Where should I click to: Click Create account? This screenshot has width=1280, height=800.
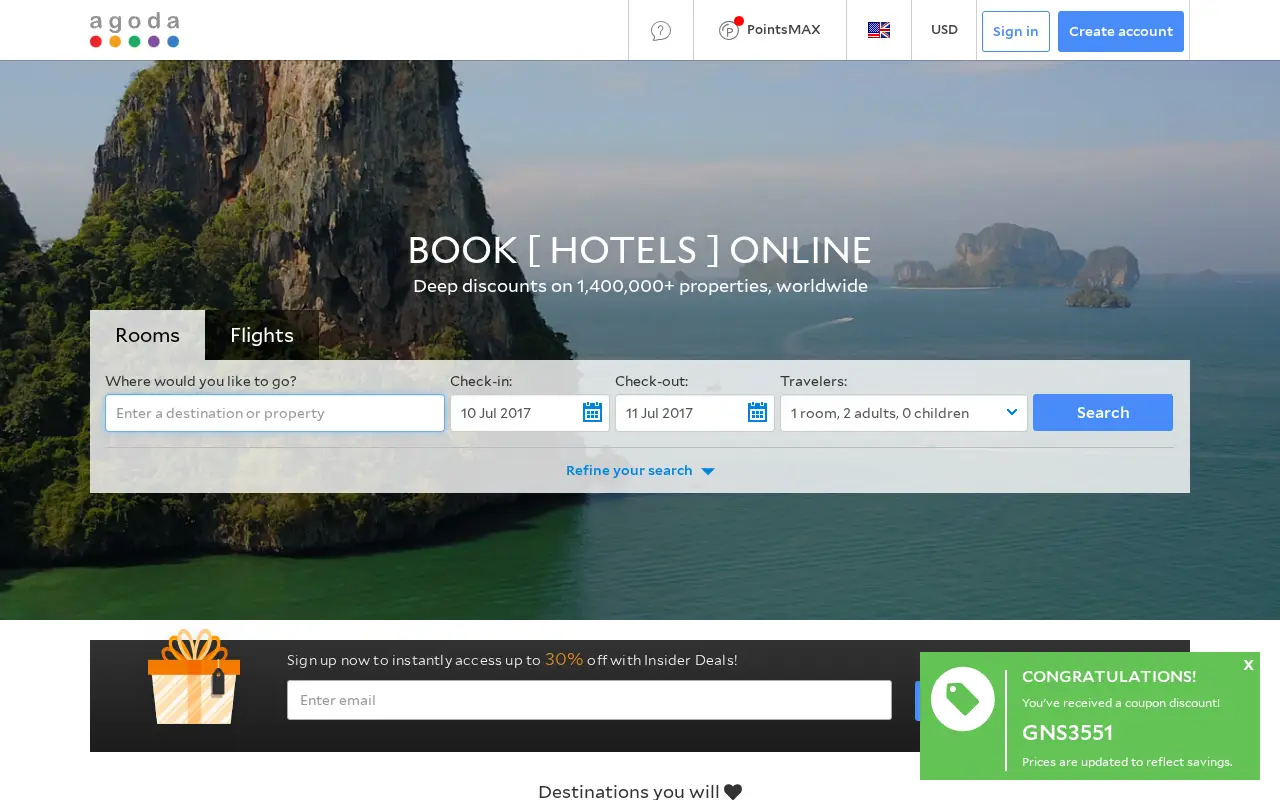tap(1121, 31)
